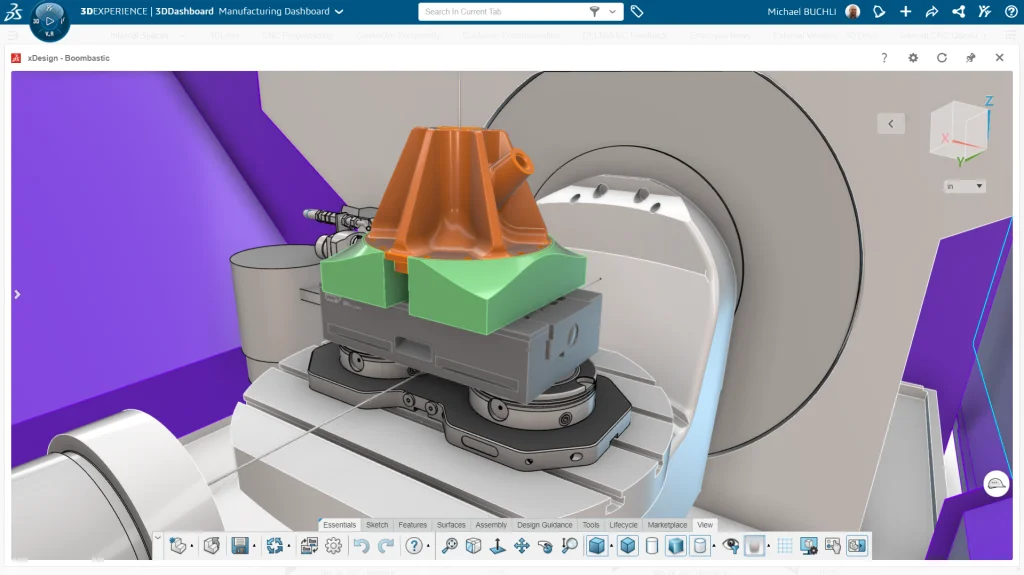
Task: Toggle the grid display icon
Action: (785, 546)
